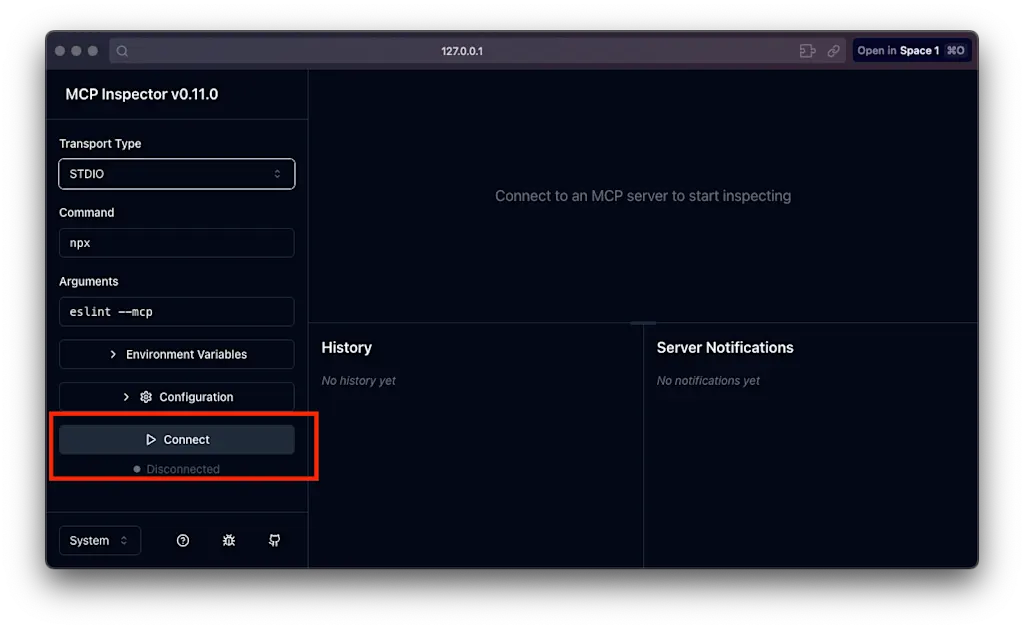Focus the Command field containing npx
Image resolution: width=1024 pixels, height=629 pixels.
click(176, 243)
